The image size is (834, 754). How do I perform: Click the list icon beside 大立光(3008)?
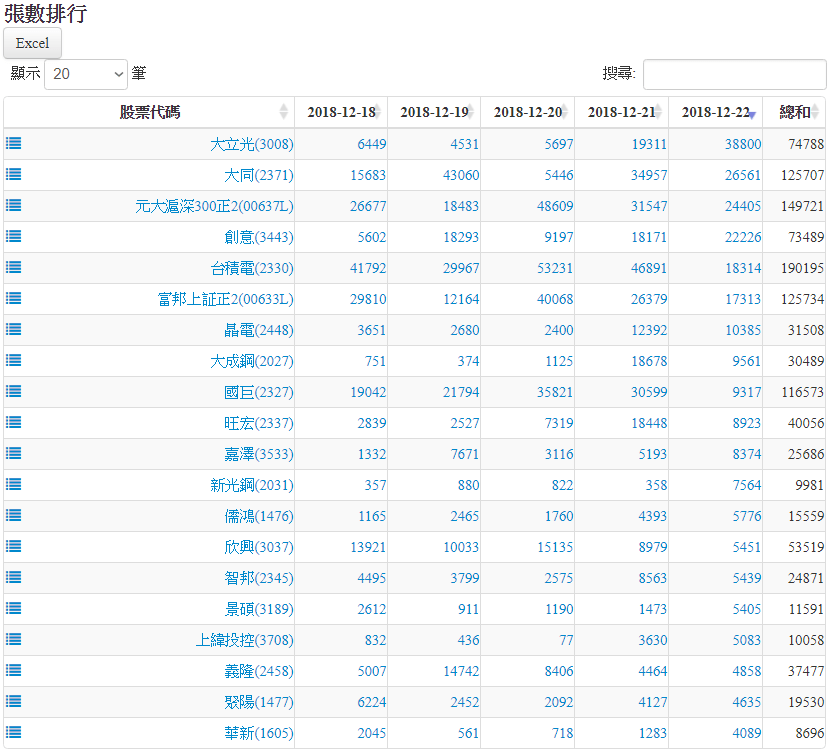tap(14, 143)
